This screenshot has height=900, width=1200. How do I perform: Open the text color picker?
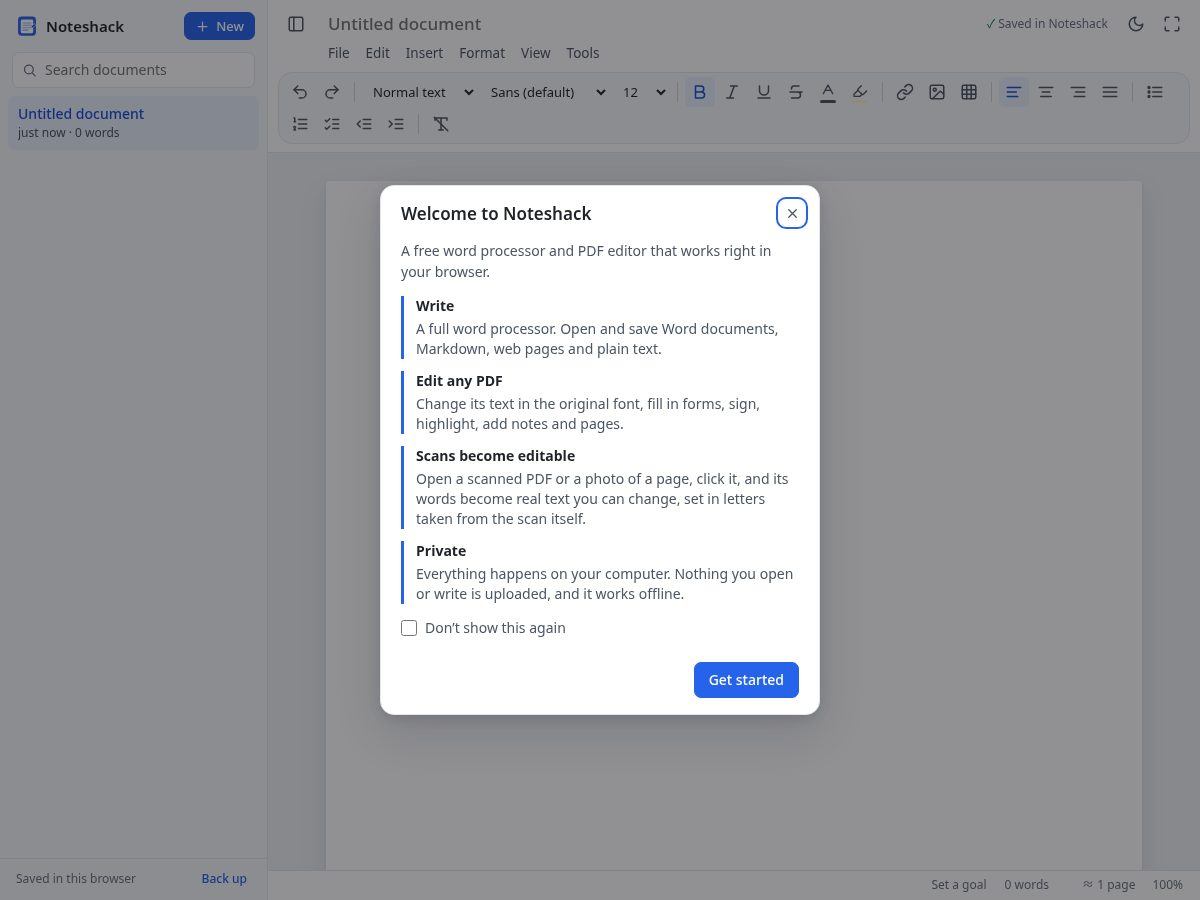tap(828, 92)
